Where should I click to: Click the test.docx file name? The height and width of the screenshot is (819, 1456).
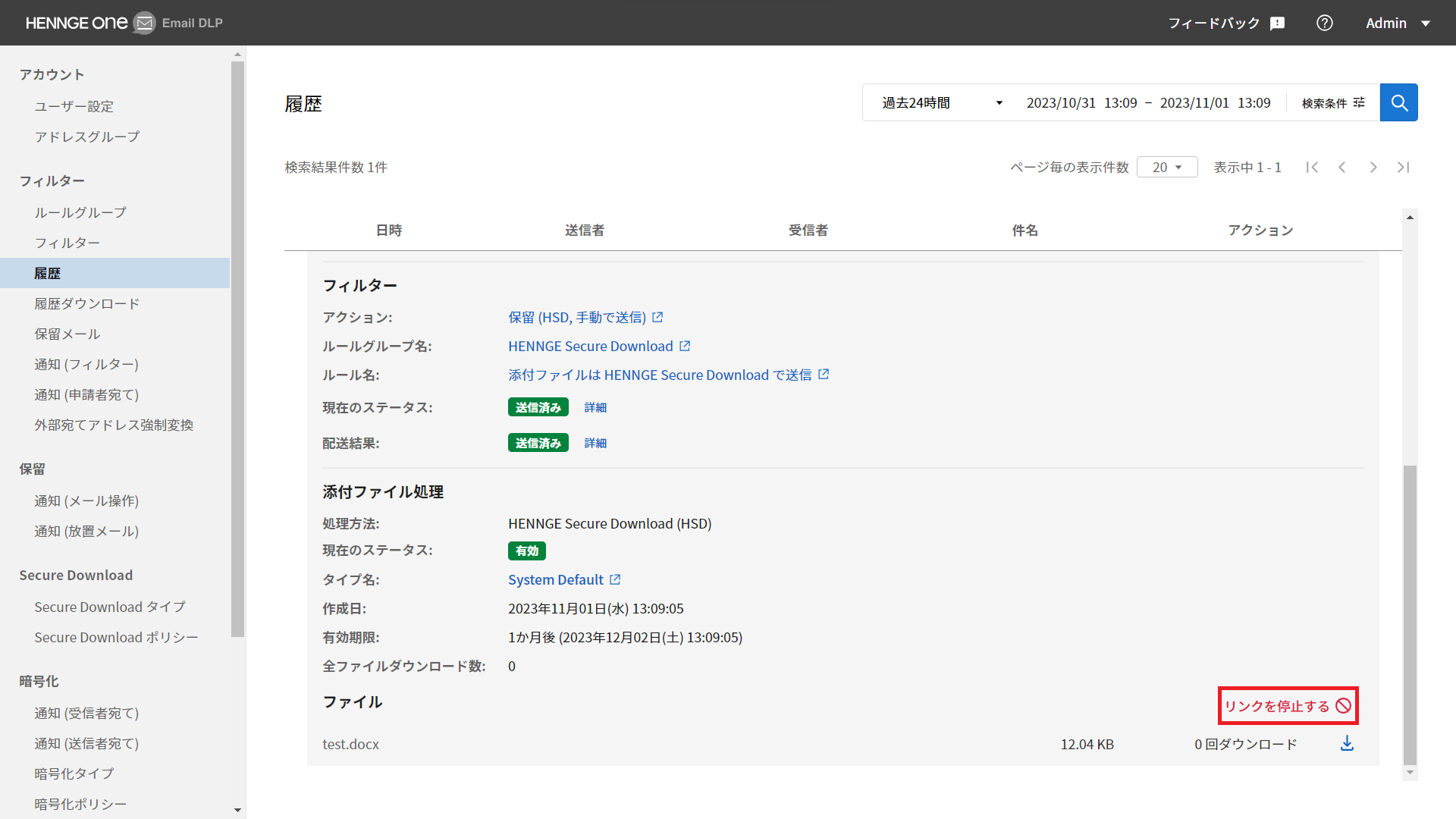350,744
